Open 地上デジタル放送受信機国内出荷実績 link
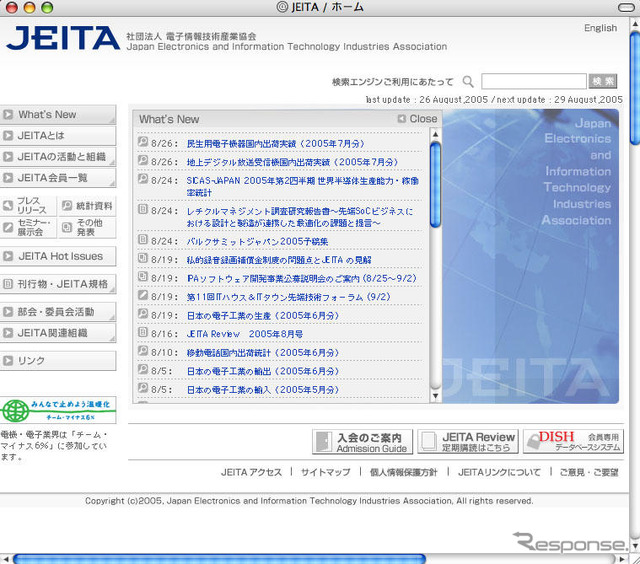Screen dimensions: 640x564 click(292, 162)
